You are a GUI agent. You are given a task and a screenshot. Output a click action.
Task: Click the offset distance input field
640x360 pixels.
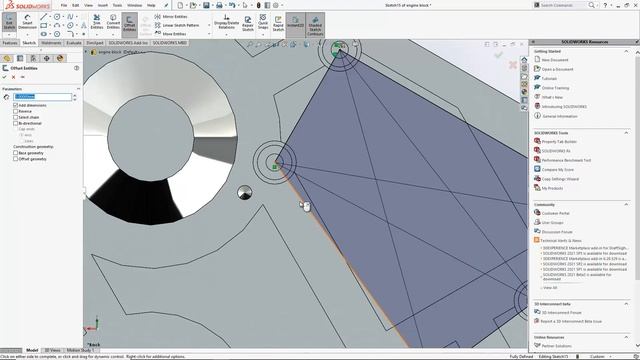point(42,97)
